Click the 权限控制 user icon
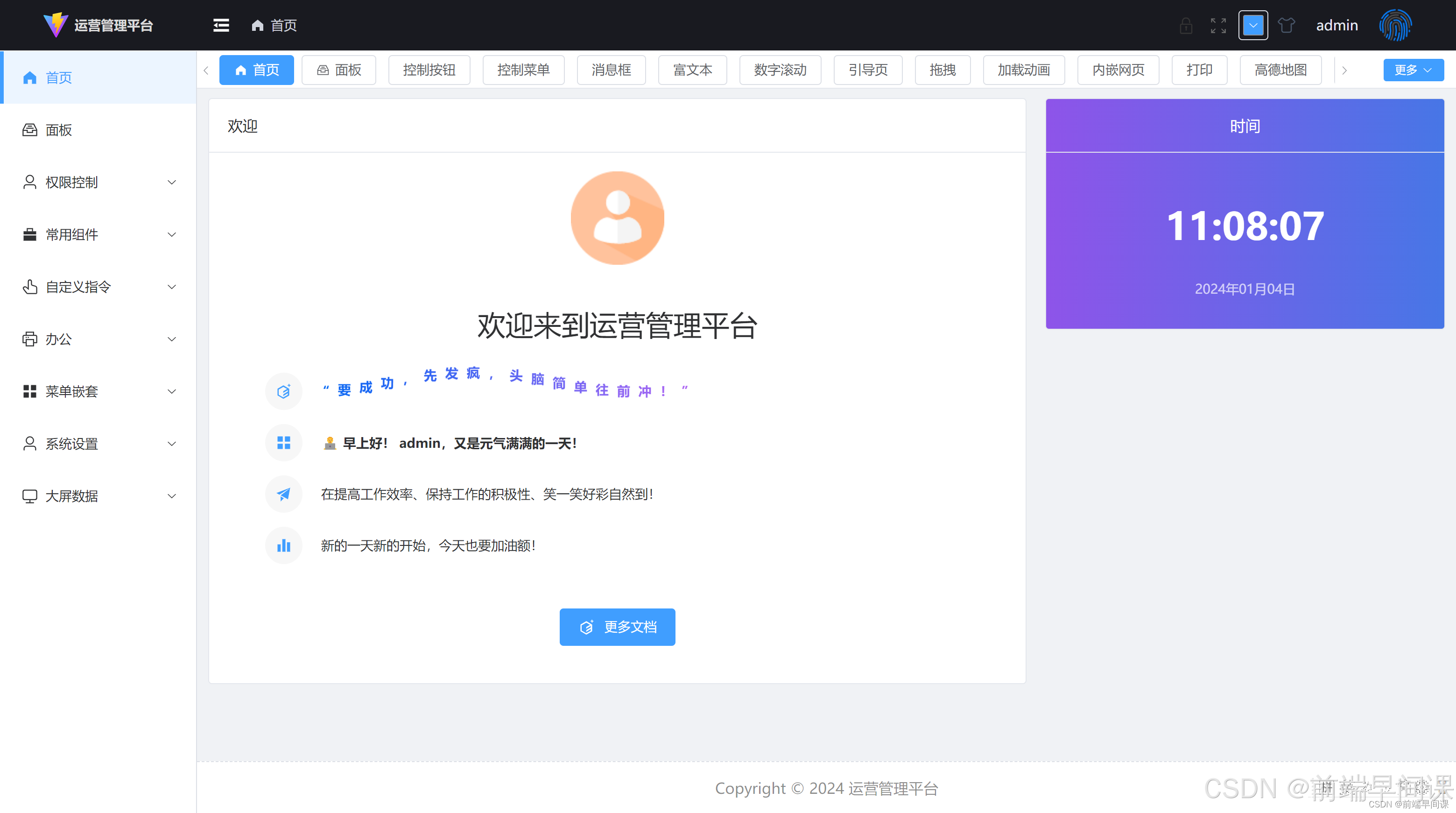 [30, 182]
